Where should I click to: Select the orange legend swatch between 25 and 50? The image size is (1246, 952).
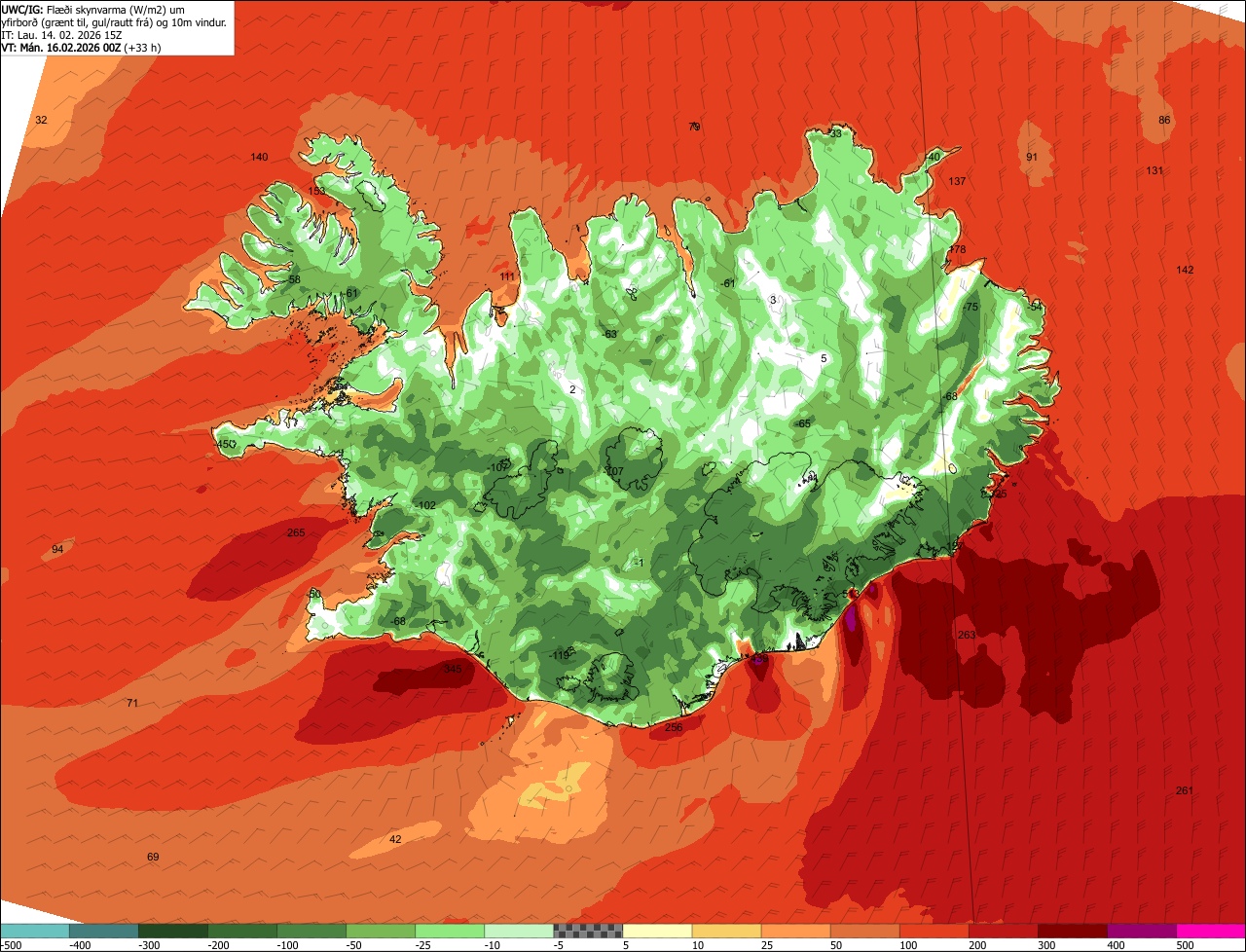(795, 931)
